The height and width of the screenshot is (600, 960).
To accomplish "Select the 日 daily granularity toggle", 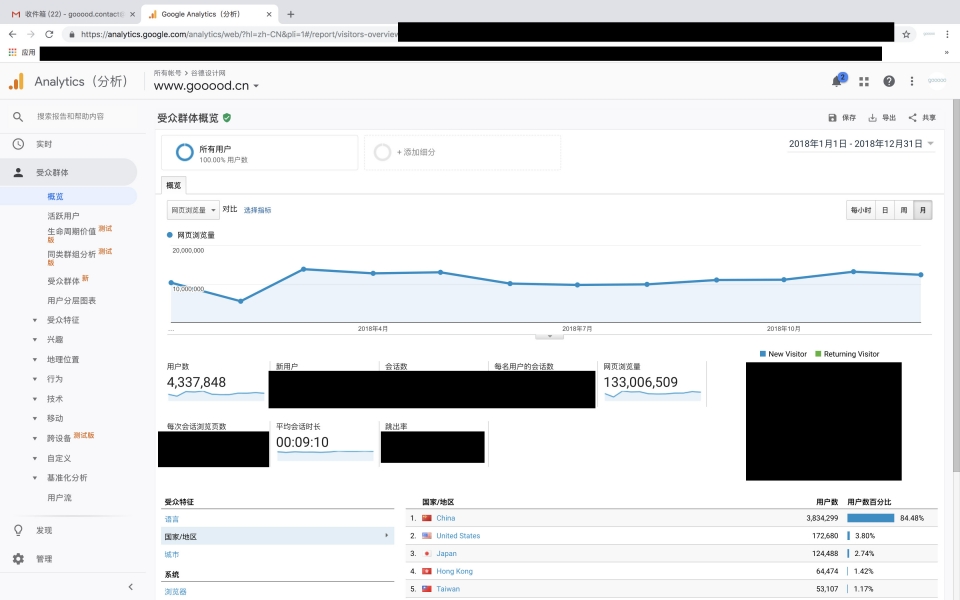I will point(885,210).
